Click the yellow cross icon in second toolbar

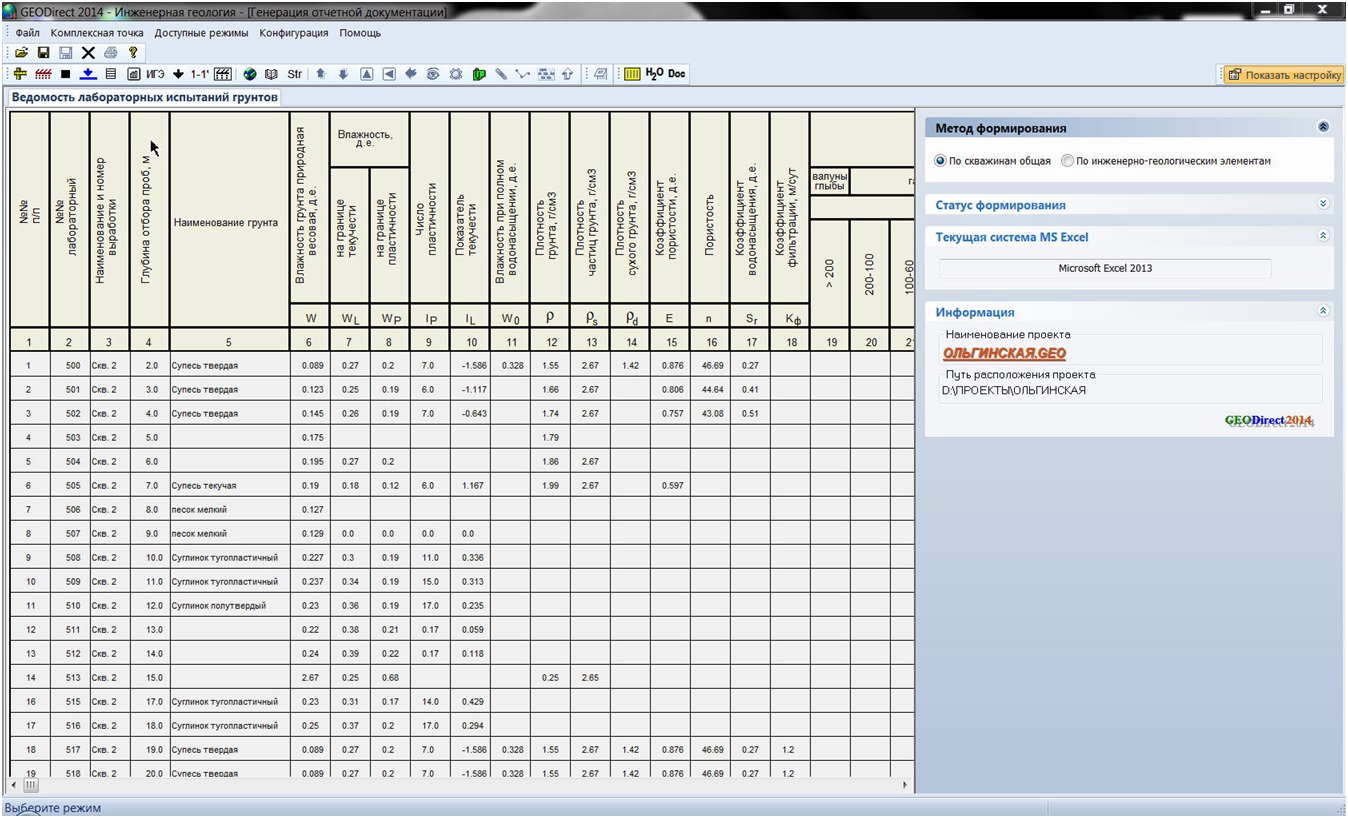point(21,74)
